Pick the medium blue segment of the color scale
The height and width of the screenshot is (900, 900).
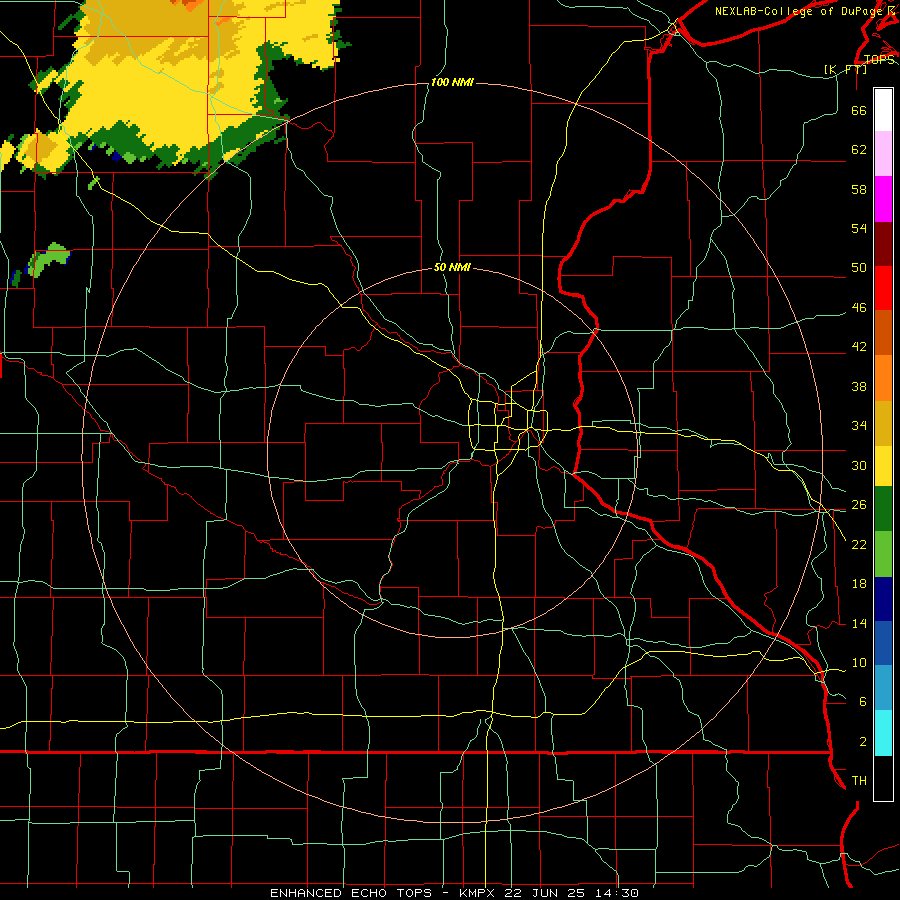pos(883,643)
